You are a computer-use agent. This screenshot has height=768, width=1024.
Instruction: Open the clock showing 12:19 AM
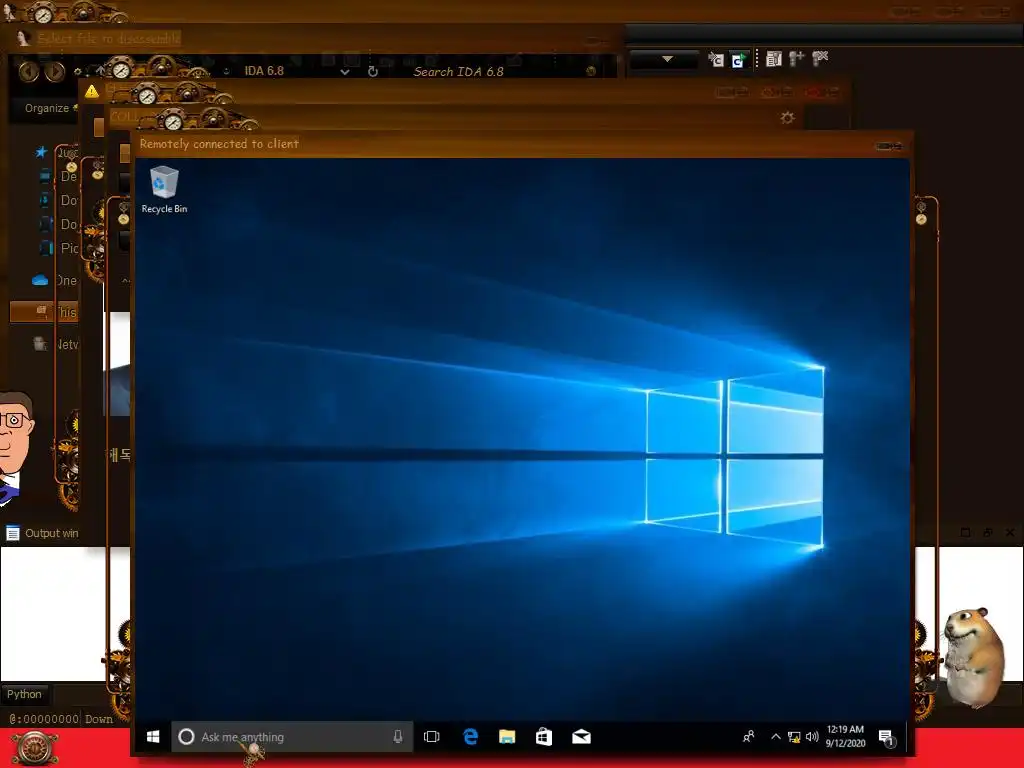pos(845,736)
